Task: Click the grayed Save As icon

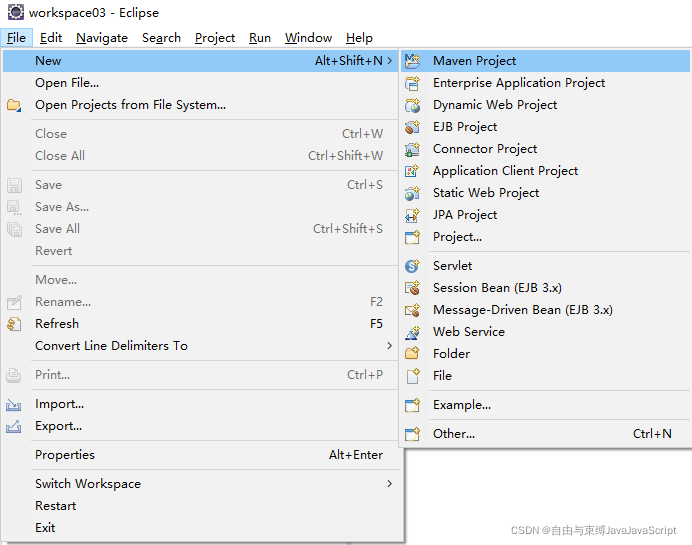Action: point(14,207)
